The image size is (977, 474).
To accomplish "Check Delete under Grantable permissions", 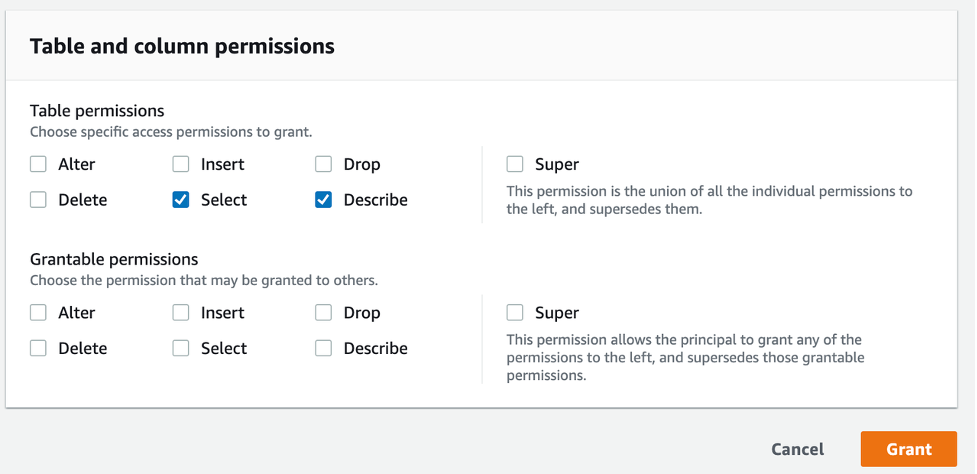I will tap(38, 349).
